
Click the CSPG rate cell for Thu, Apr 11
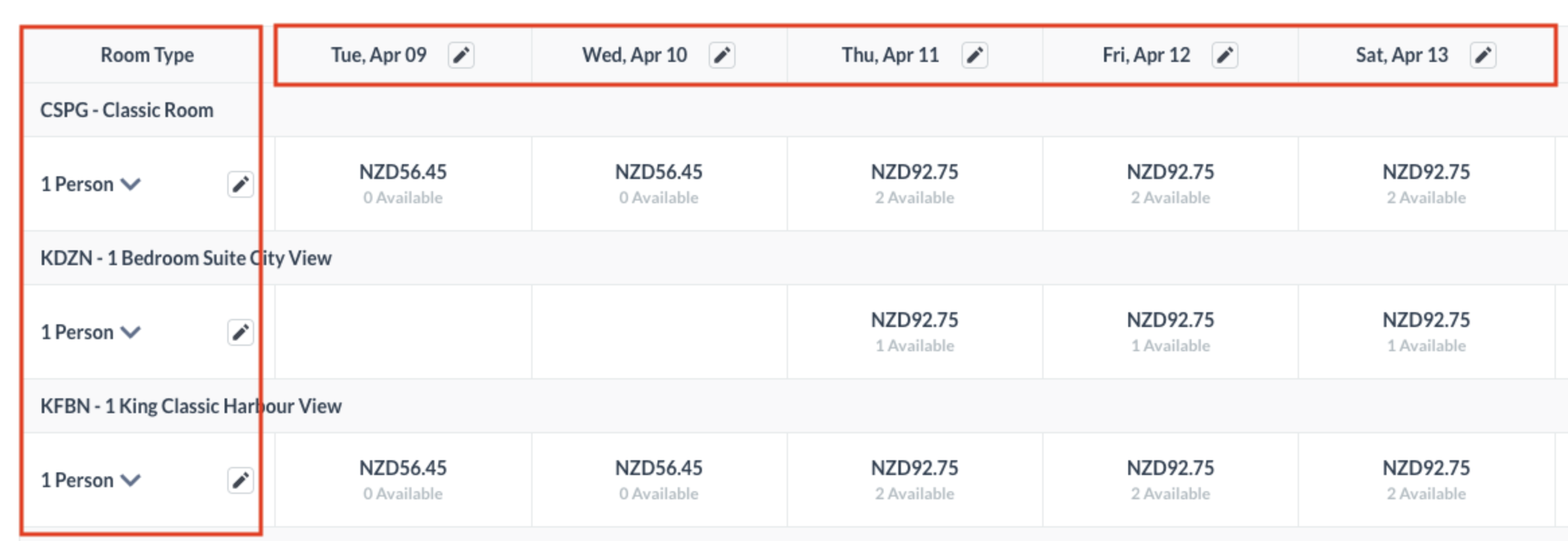pyautogui.click(x=914, y=184)
